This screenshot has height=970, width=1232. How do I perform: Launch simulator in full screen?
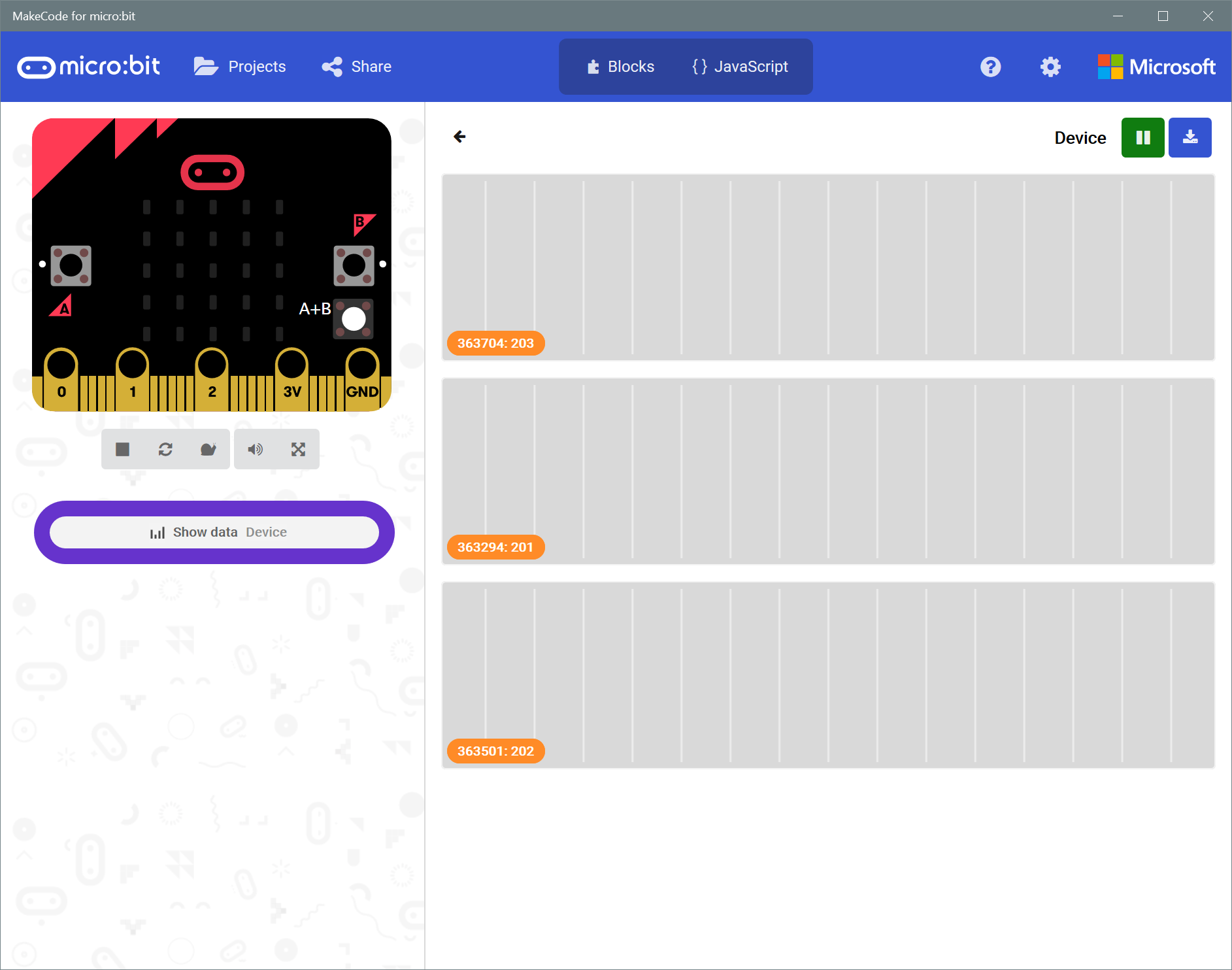click(298, 449)
